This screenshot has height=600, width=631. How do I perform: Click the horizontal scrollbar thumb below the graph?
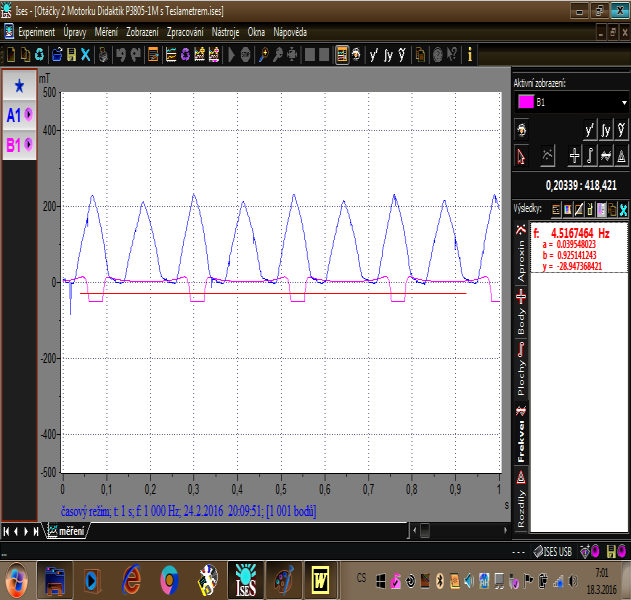click(425, 530)
